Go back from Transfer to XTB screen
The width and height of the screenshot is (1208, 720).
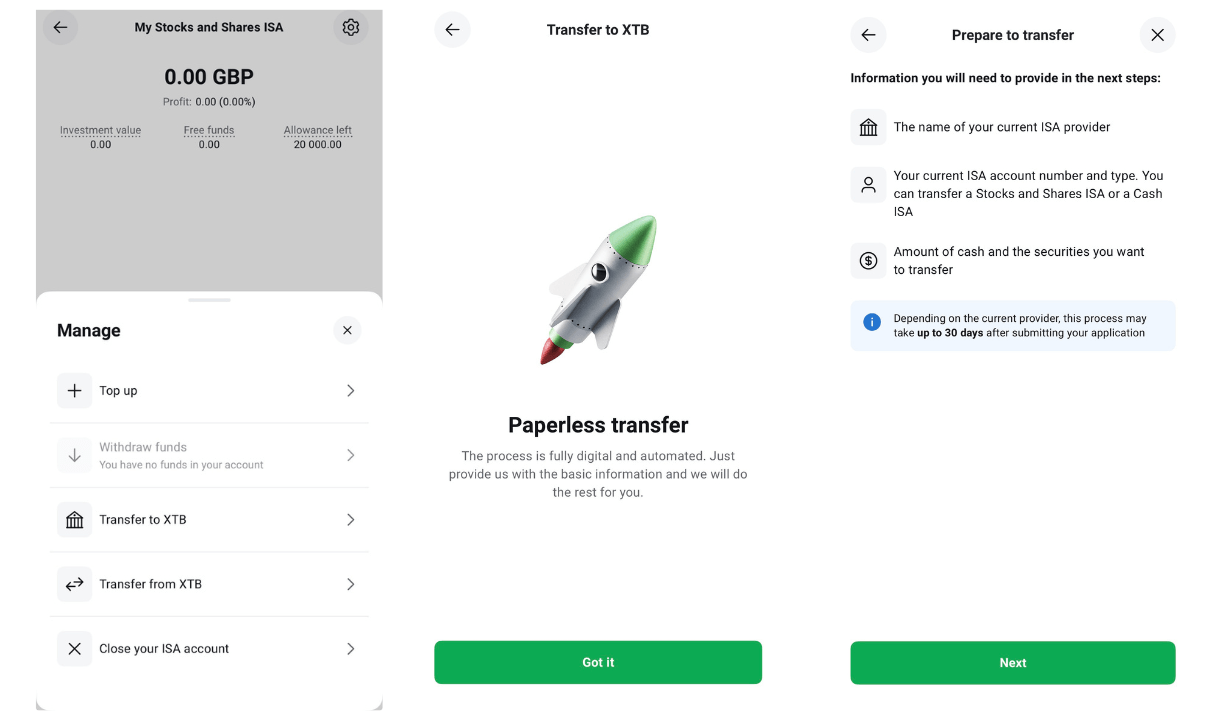pyautogui.click(x=452, y=30)
